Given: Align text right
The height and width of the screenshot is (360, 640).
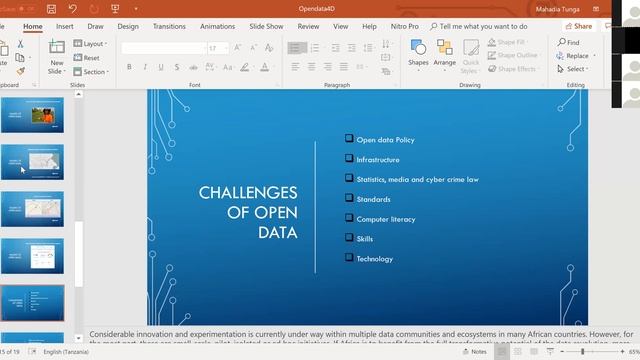Looking at the screenshot, I should click(x=327, y=67).
